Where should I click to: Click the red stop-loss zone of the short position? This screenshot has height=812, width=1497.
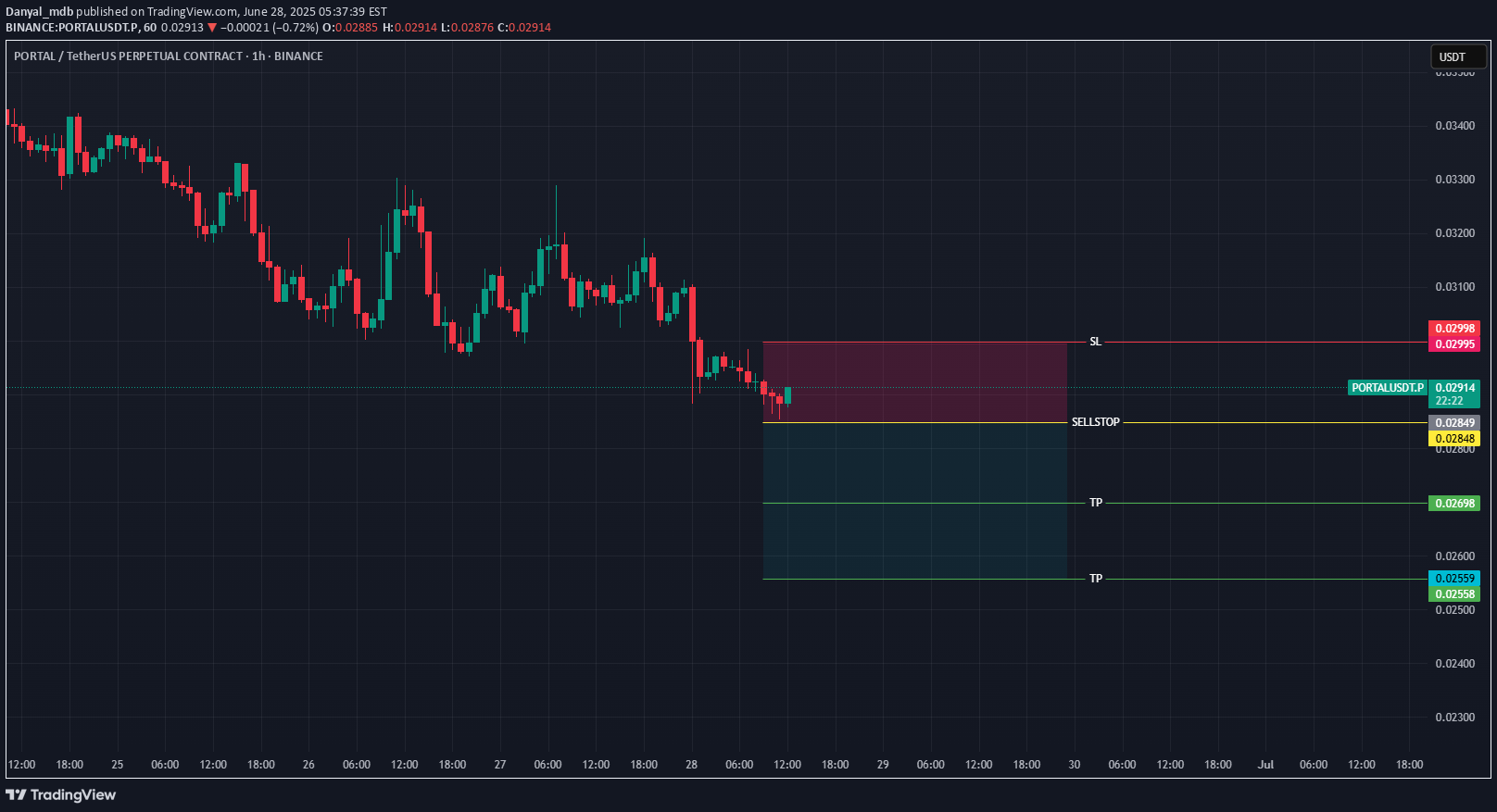914,382
